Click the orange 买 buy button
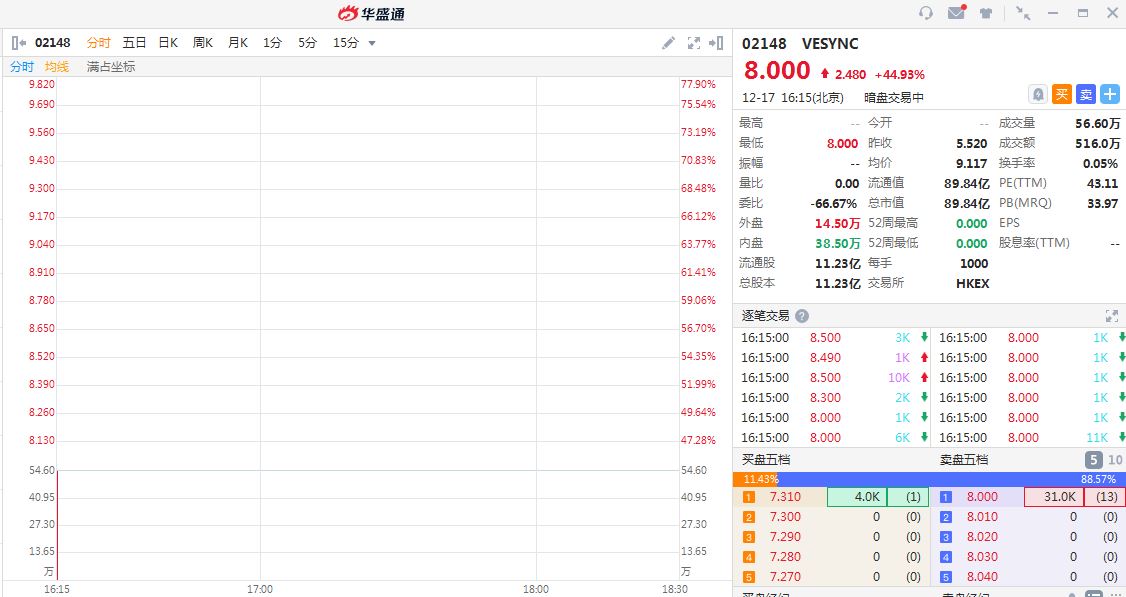 [x=1062, y=94]
